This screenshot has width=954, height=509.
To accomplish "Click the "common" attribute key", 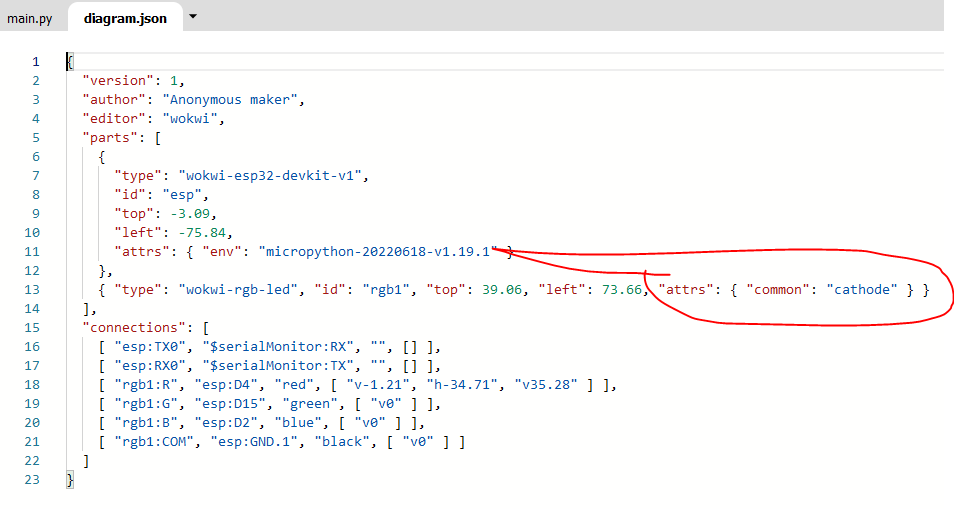I will coord(778,289).
